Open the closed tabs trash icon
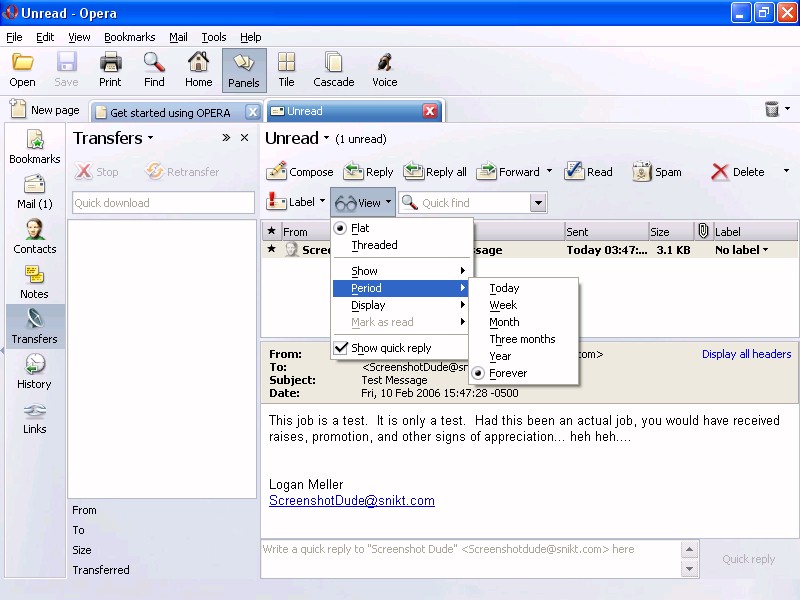The image size is (800, 600). (x=772, y=109)
